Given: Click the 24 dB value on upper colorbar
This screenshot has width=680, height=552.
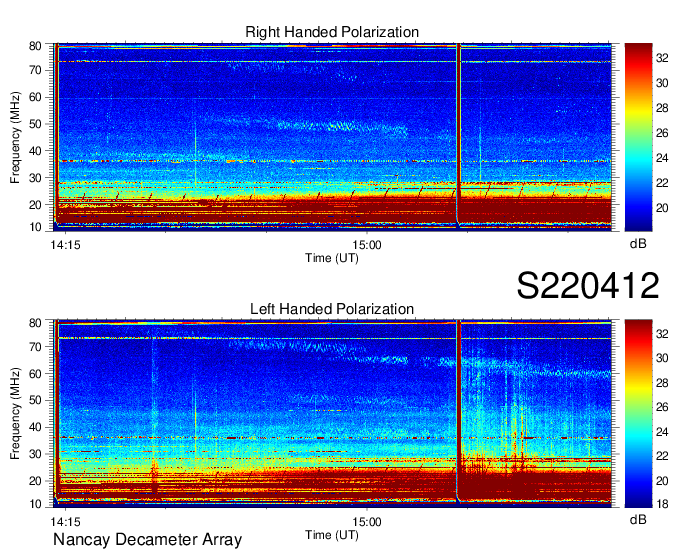Looking at the screenshot, I should 662,158.
